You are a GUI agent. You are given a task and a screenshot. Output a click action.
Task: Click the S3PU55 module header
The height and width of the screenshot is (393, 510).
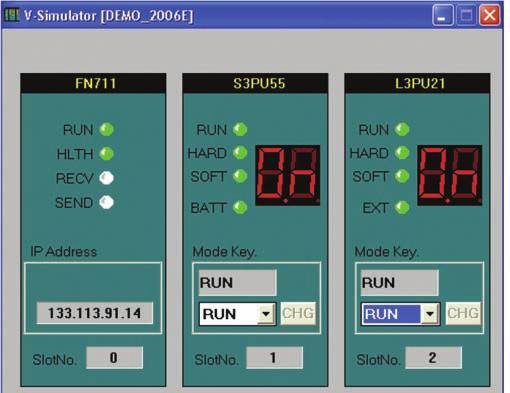point(255,83)
